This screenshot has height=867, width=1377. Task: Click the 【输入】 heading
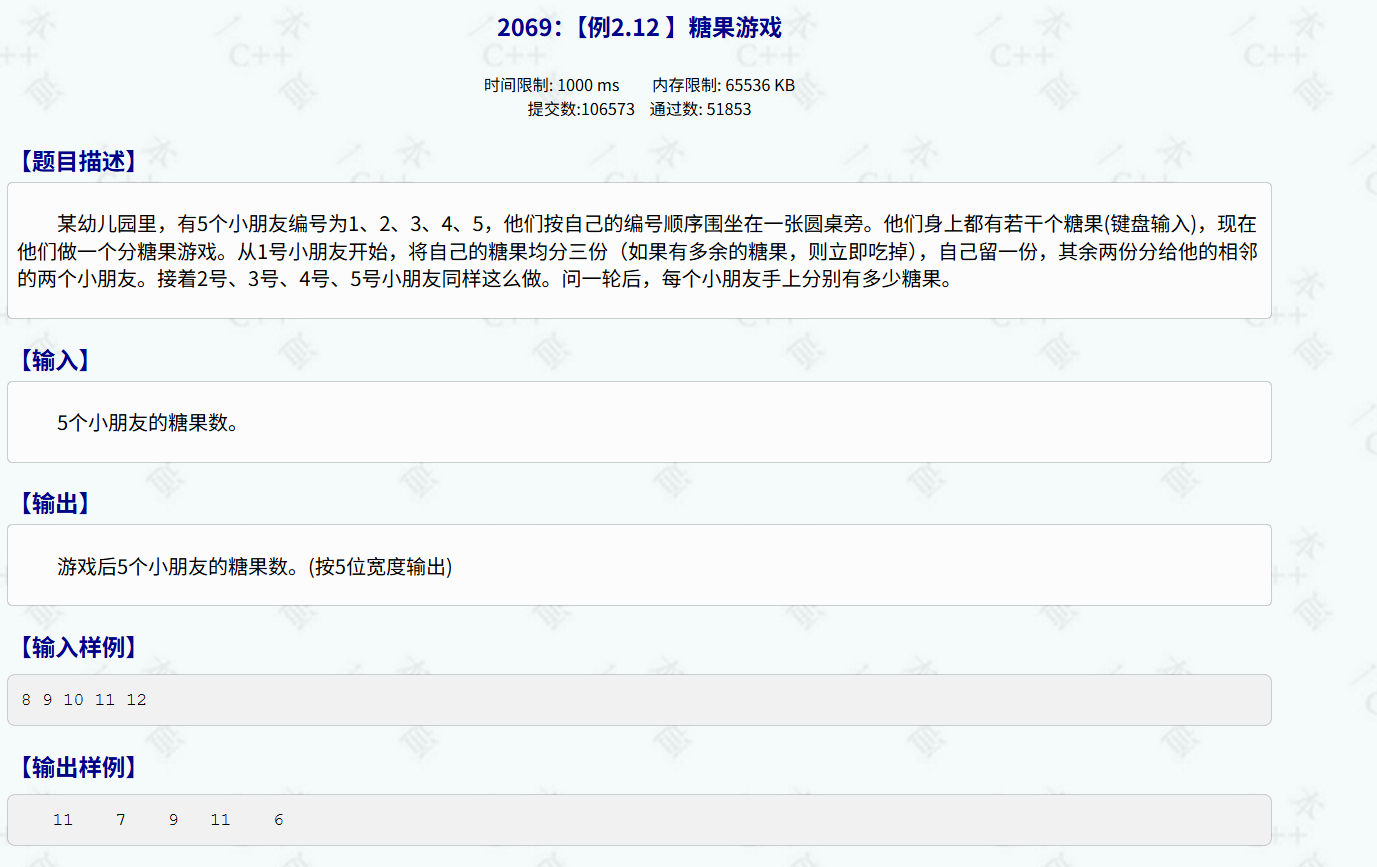pyautogui.click(x=54, y=360)
